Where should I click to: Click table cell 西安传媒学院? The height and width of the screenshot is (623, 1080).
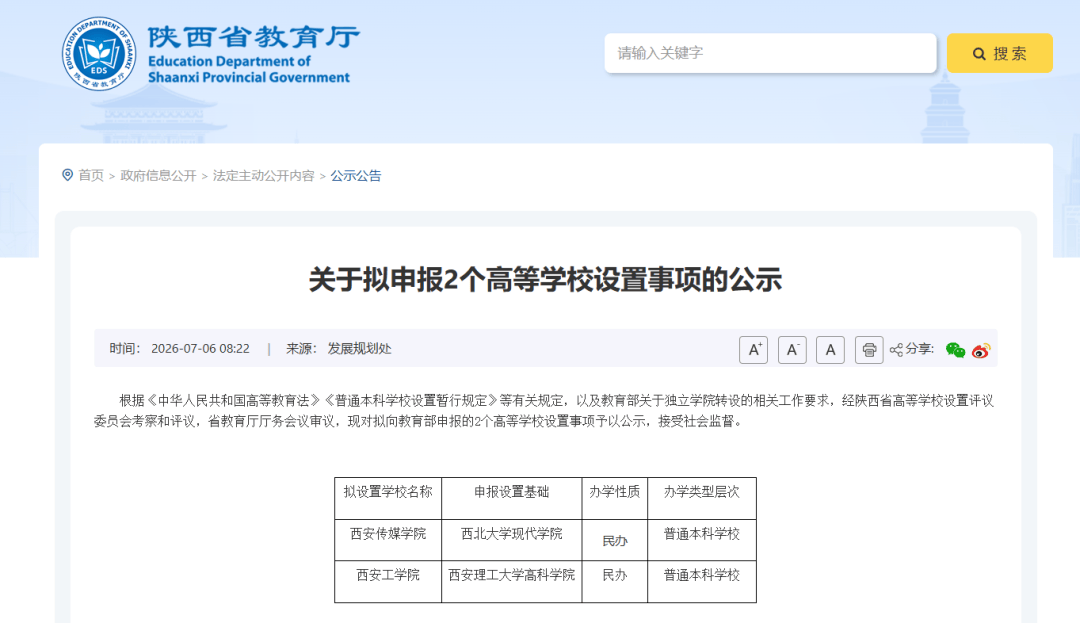(388, 534)
